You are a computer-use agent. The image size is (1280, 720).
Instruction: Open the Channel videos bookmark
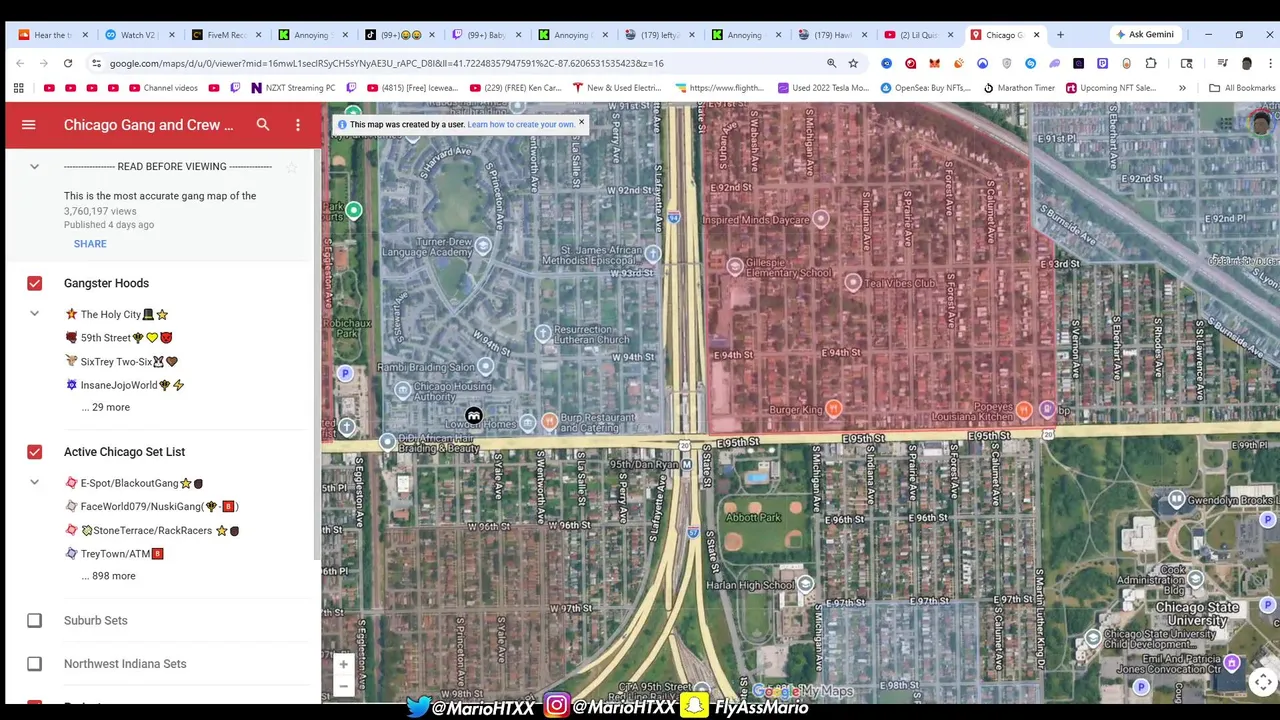tap(163, 88)
